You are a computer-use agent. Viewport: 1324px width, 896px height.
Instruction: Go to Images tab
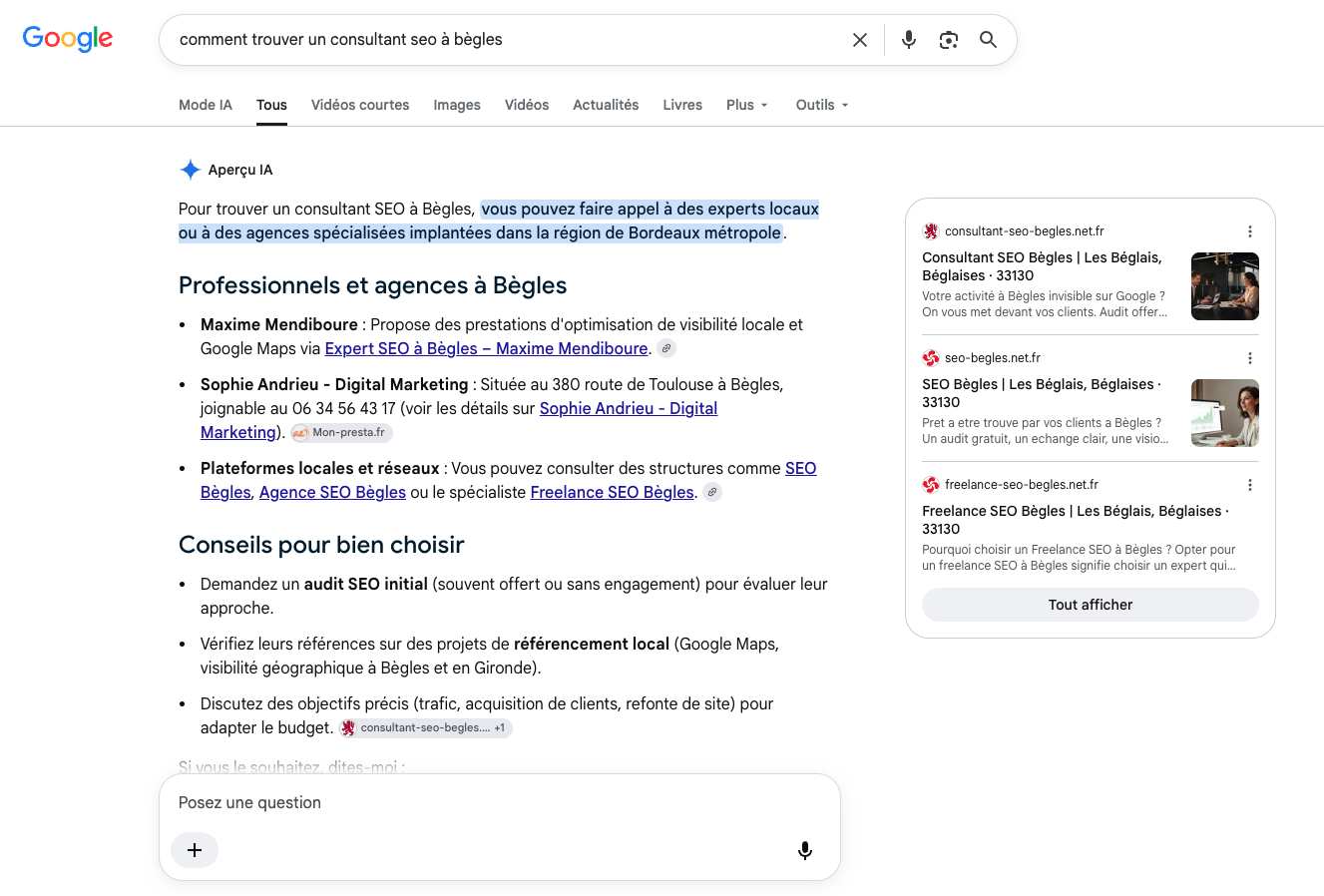[457, 105]
